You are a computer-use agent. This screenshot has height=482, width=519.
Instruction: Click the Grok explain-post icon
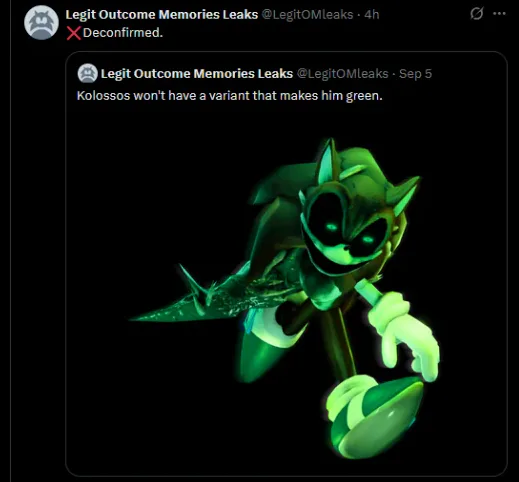coord(477,14)
